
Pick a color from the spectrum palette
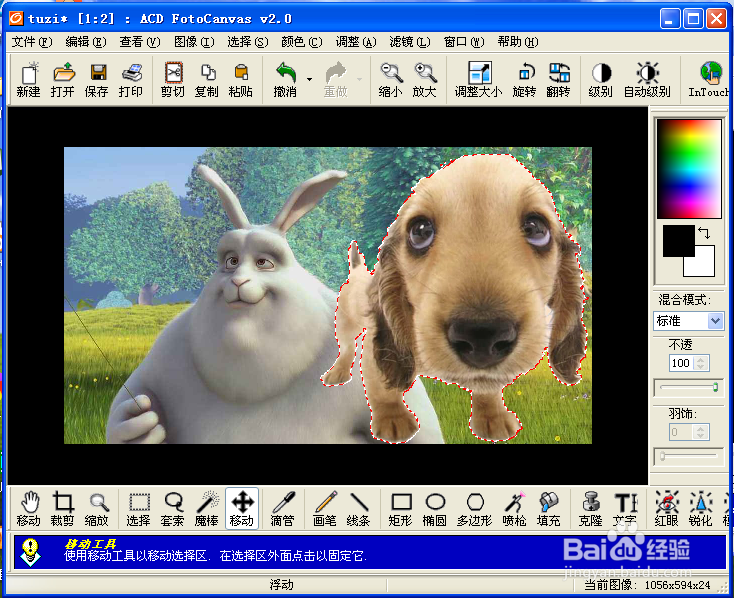click(x=689, y=169)
